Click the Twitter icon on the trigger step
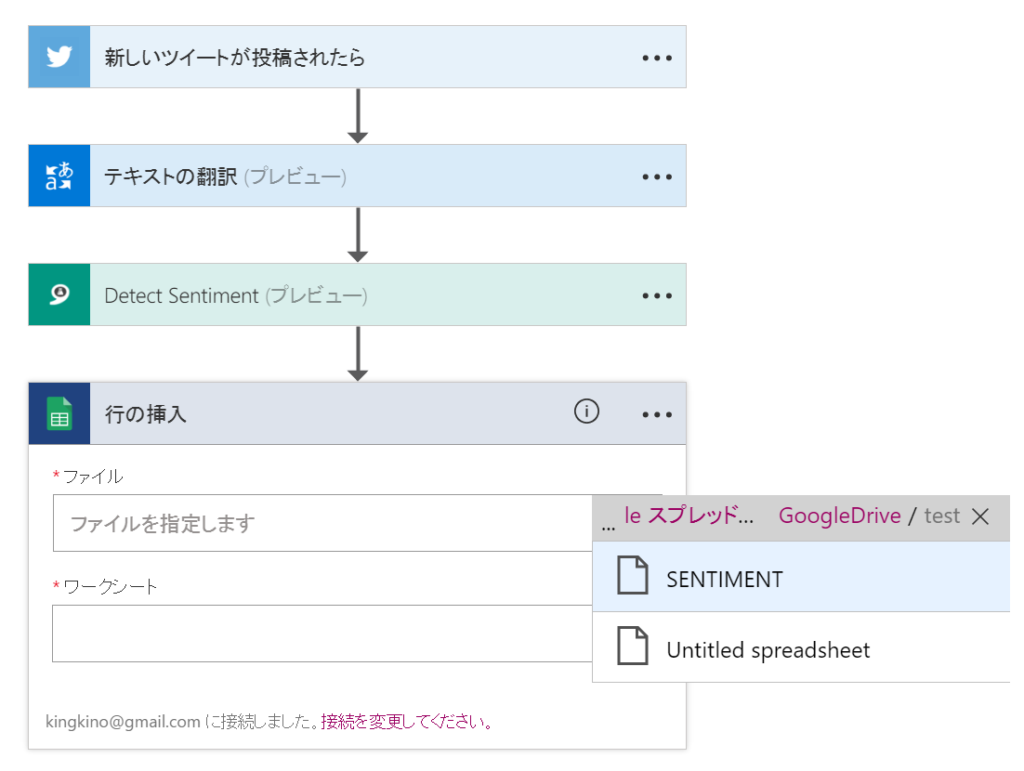 tap(59, 57)
